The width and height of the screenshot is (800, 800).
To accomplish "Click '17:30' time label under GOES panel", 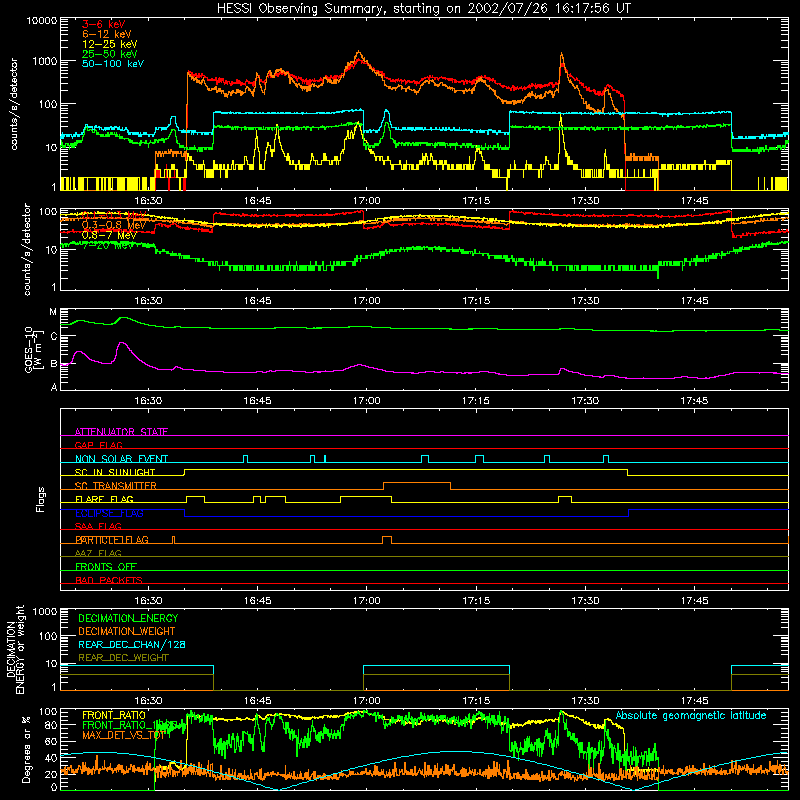I will pos(585,401).
